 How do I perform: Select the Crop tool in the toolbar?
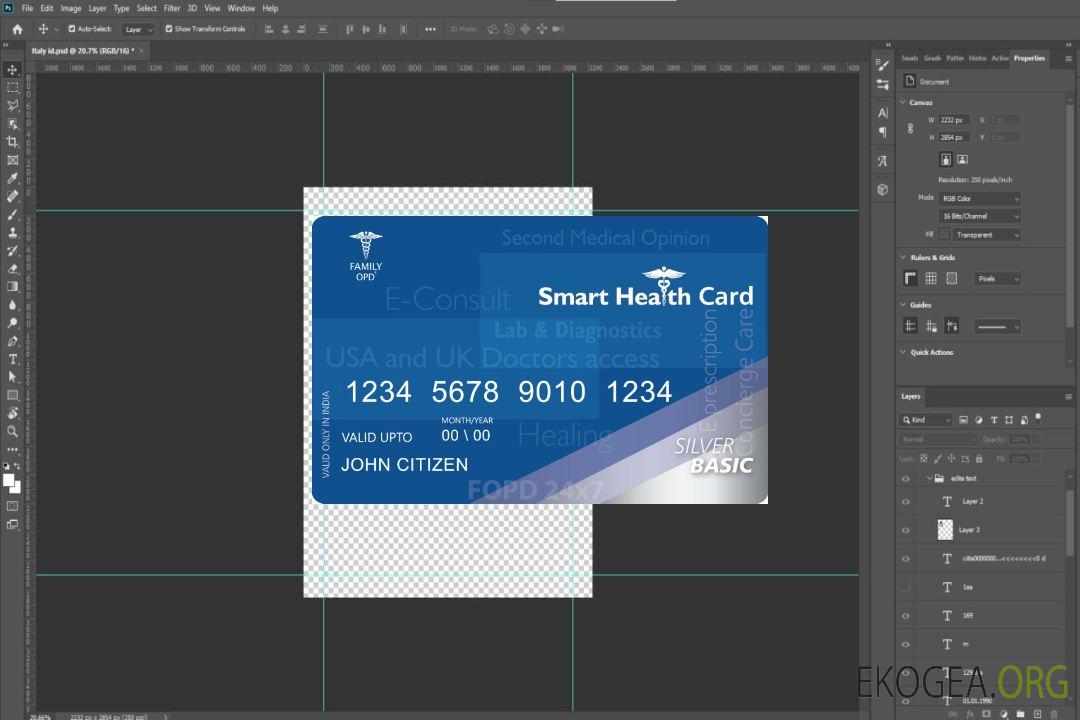coord(13,142)
